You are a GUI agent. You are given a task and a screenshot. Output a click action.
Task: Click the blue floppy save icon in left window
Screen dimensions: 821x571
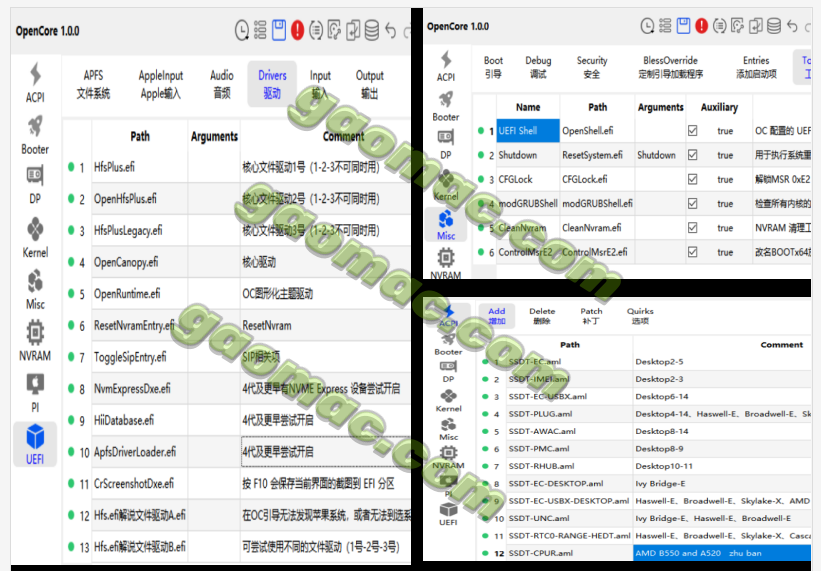279,30
